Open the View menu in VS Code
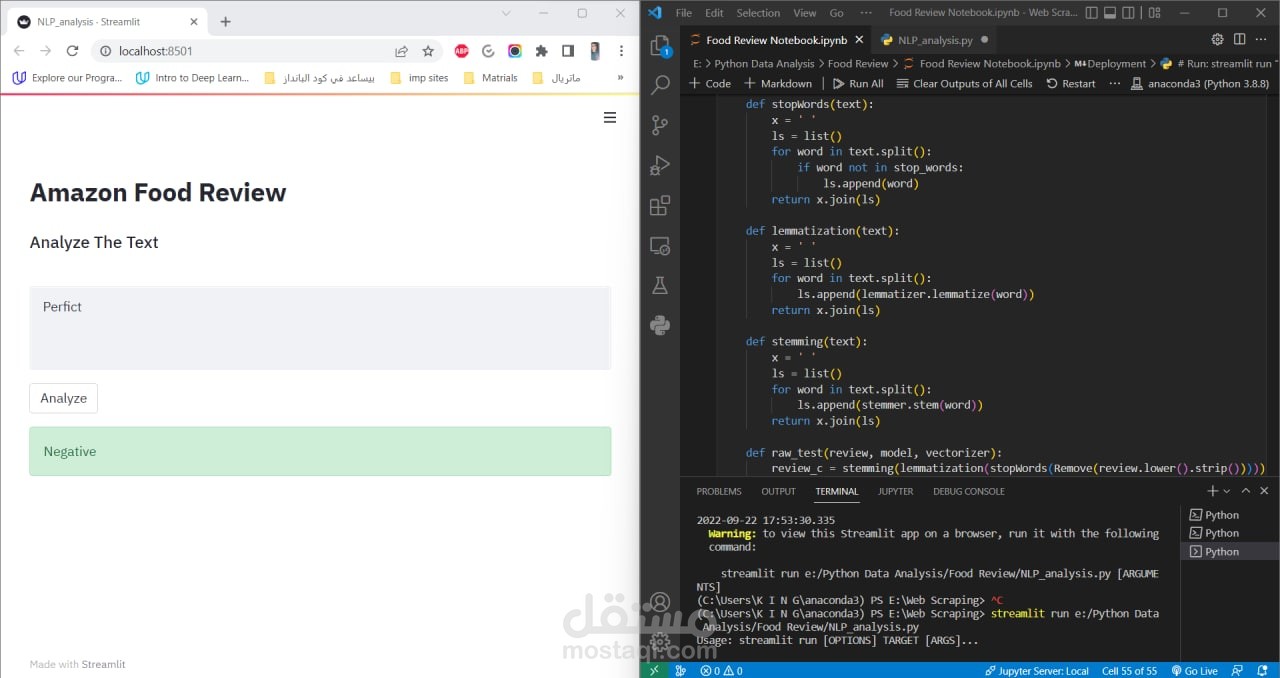1280x678 pixels. 805,13
